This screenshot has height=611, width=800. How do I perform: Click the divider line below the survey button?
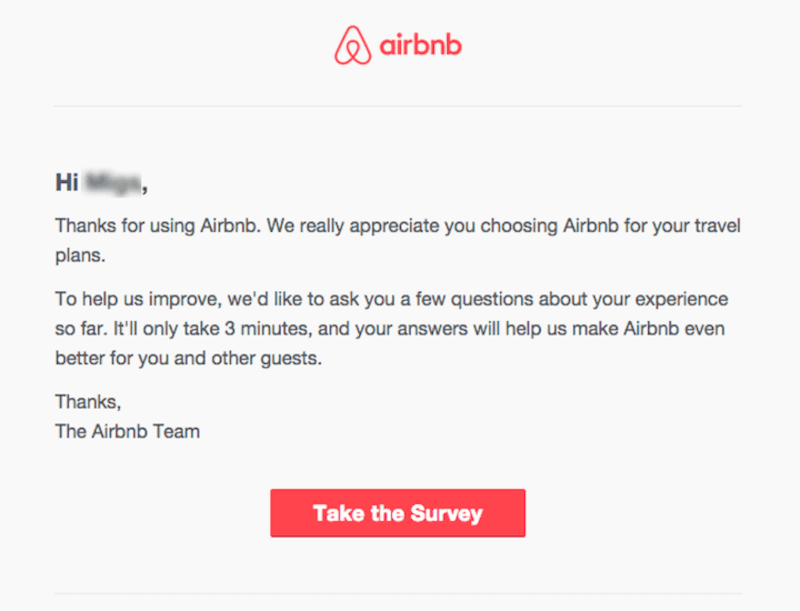pos(398,594)
